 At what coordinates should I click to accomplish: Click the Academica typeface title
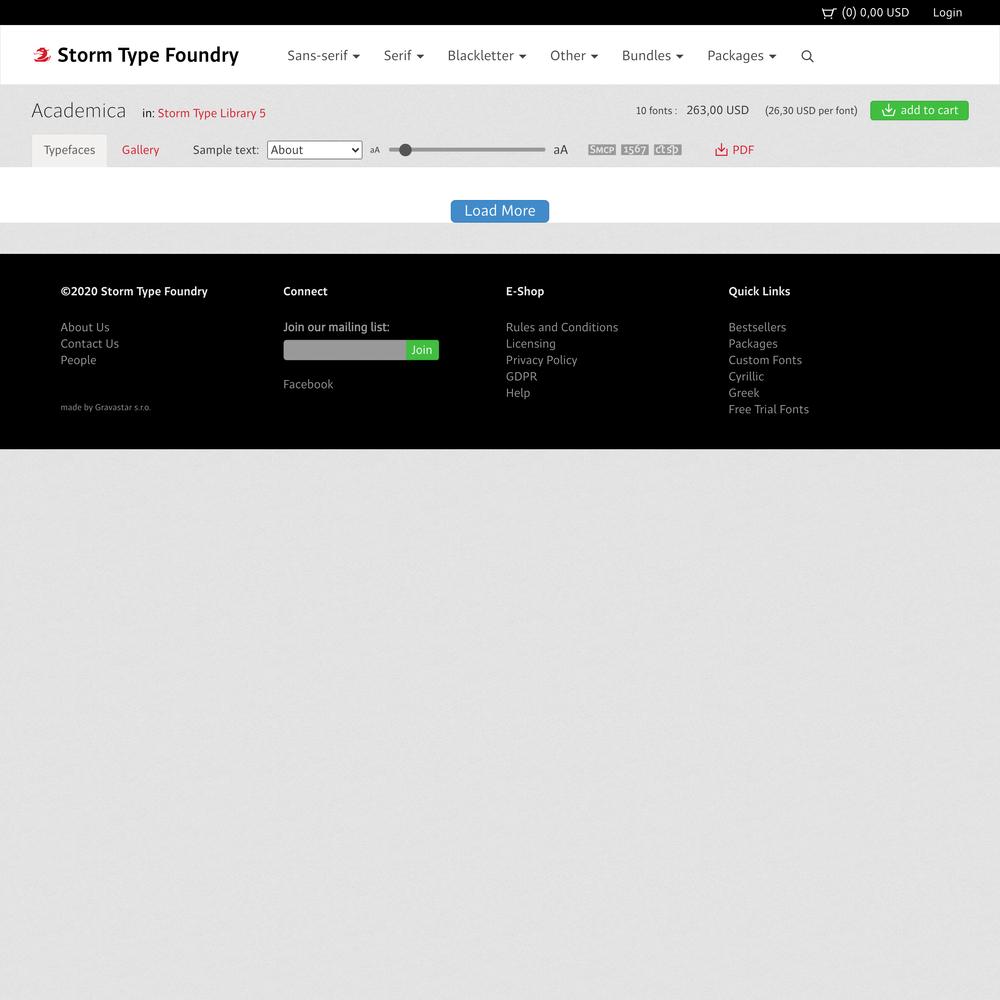click(x=78, y=111)
